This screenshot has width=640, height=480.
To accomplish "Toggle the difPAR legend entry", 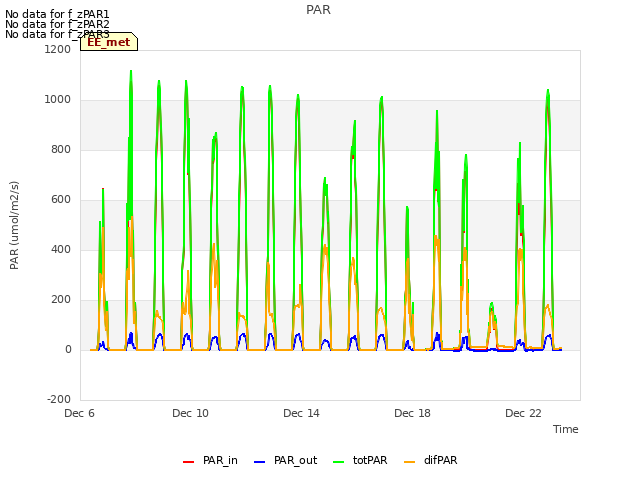I will [430, 460].
